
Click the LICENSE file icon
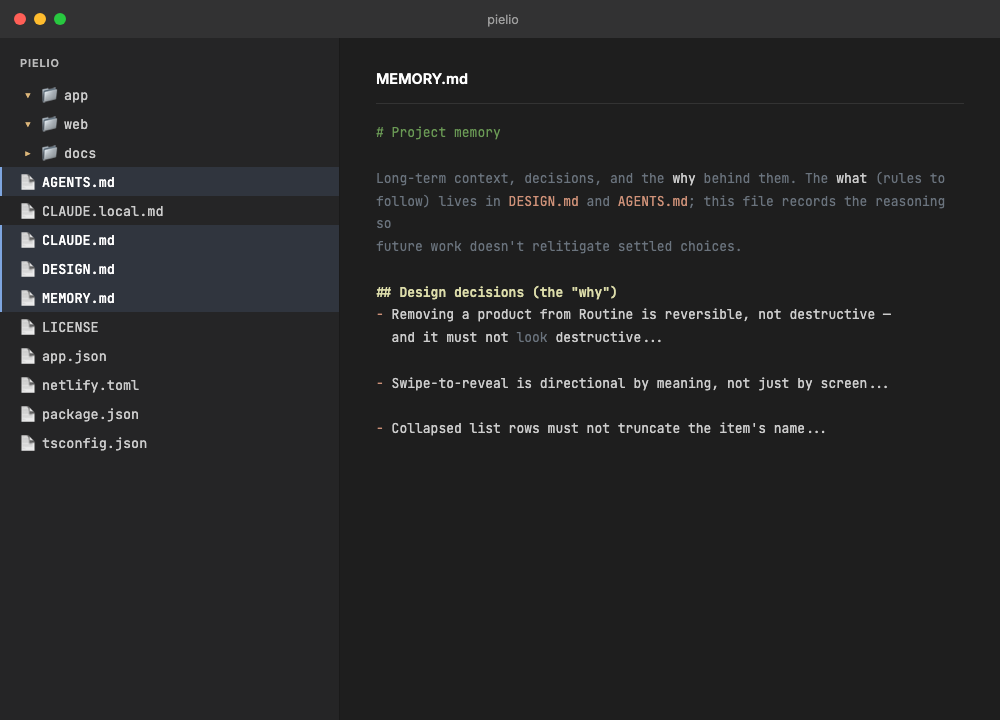[x=27, y=327]
